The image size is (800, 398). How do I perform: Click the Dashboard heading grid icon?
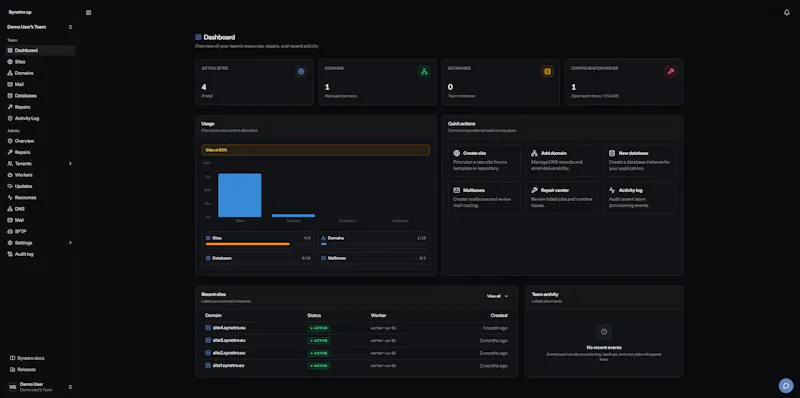pyautogui.click(x=198, y=37)
